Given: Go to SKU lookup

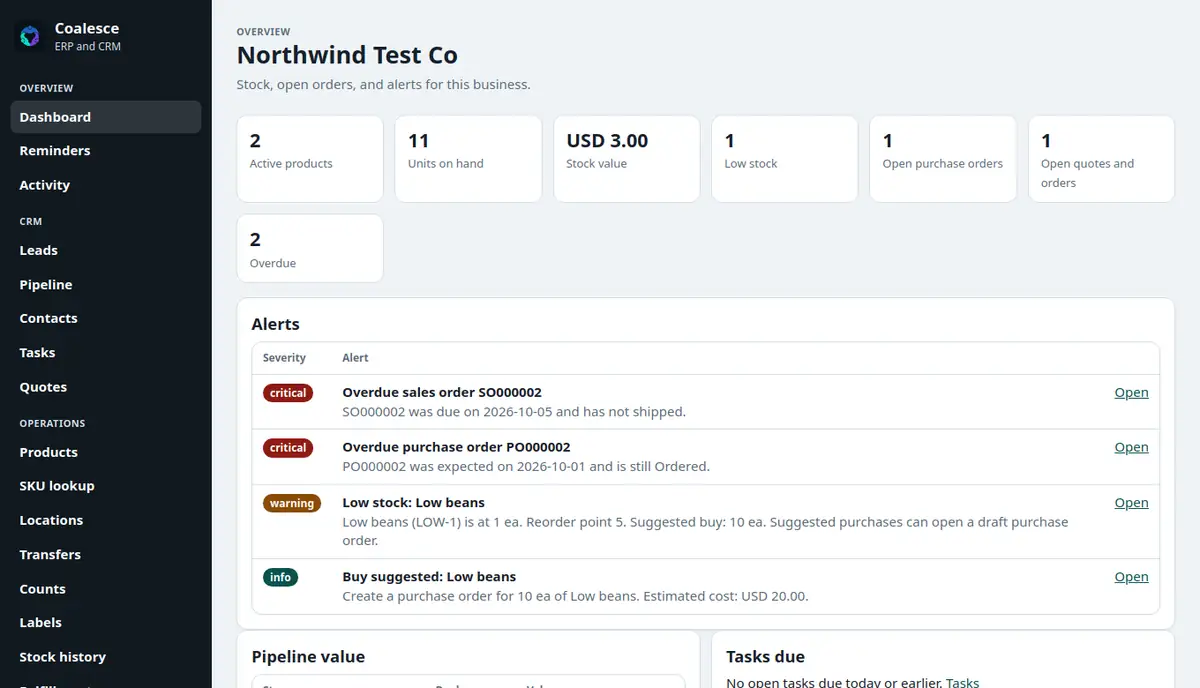Looking at the screenshot, I should click(106, 486).
